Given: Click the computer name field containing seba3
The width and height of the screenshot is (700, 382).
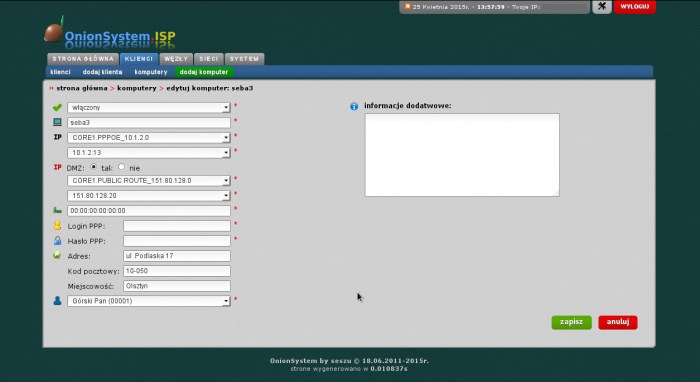Looking at the screenshot, I should (149, 122).
